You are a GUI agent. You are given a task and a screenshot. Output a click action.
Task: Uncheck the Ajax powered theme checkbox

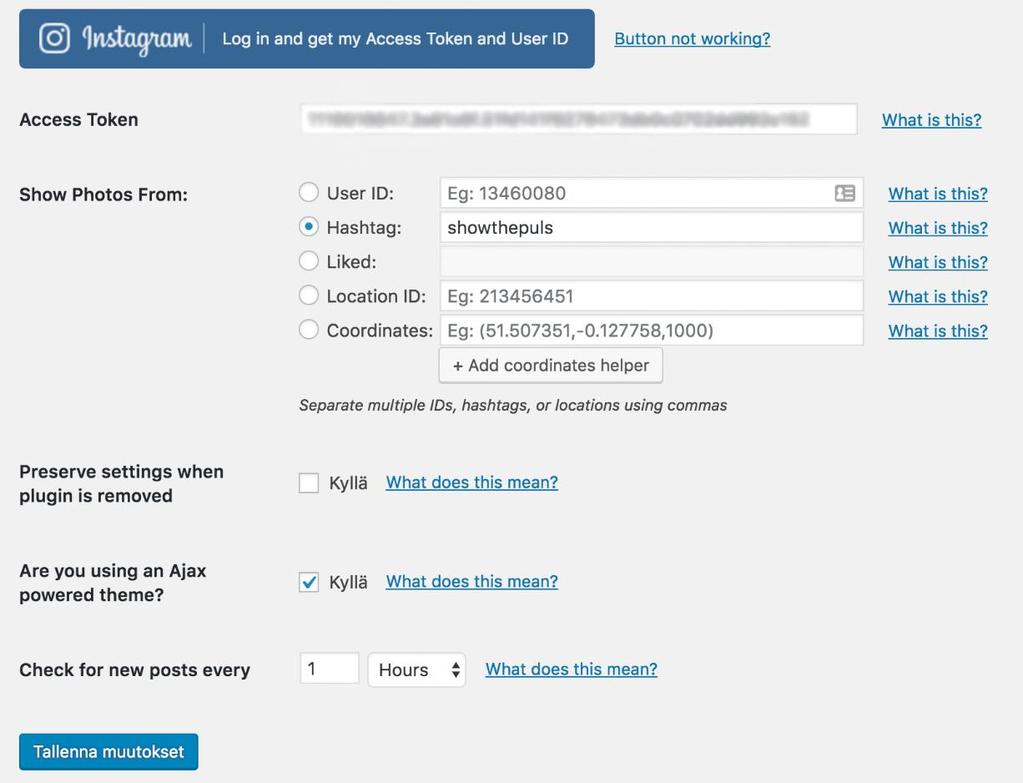[x=309, y=582]
